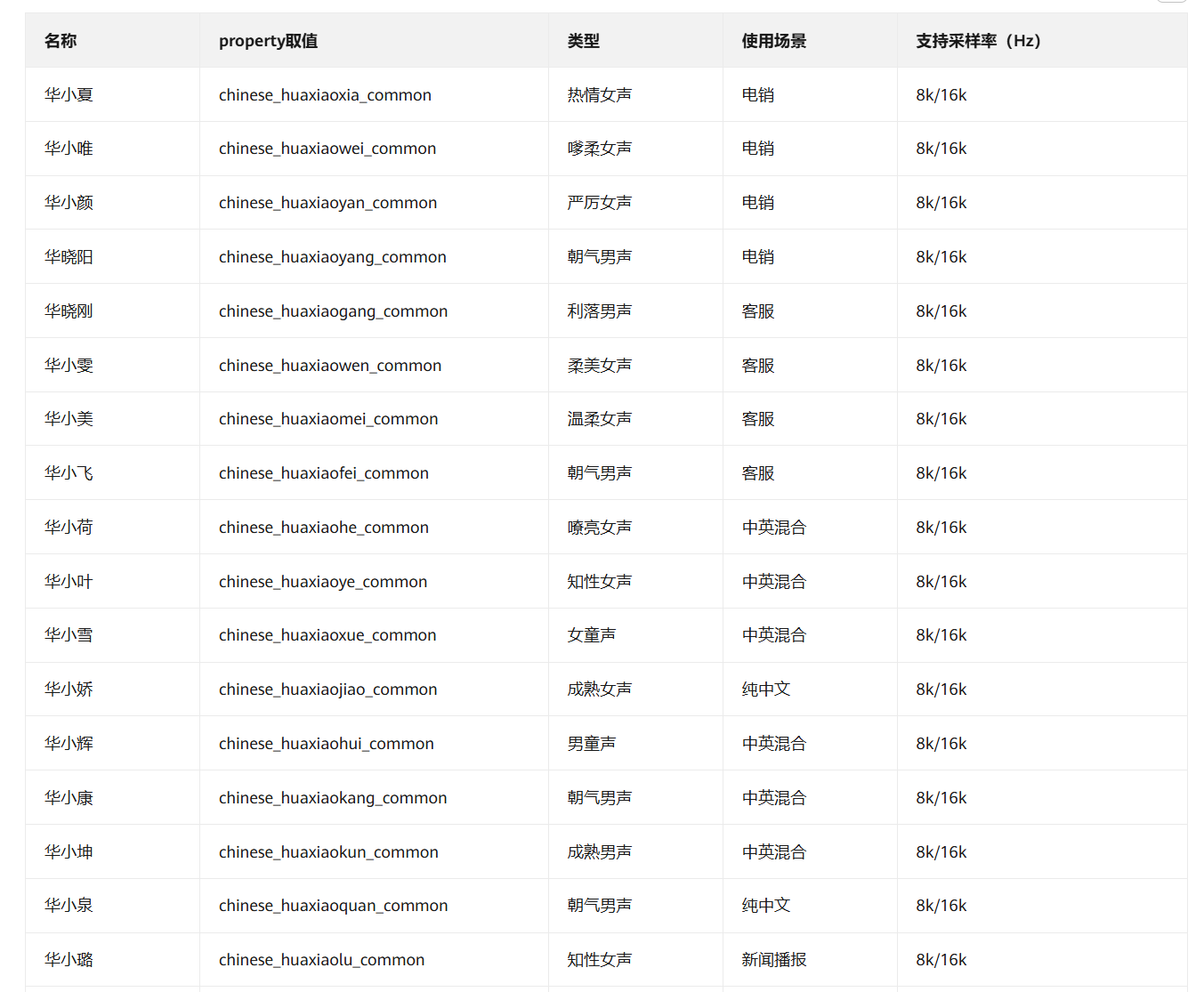Screen dimensions: 1204x992
Task: Select the name cell 华小夏
Action: [69, 95]
